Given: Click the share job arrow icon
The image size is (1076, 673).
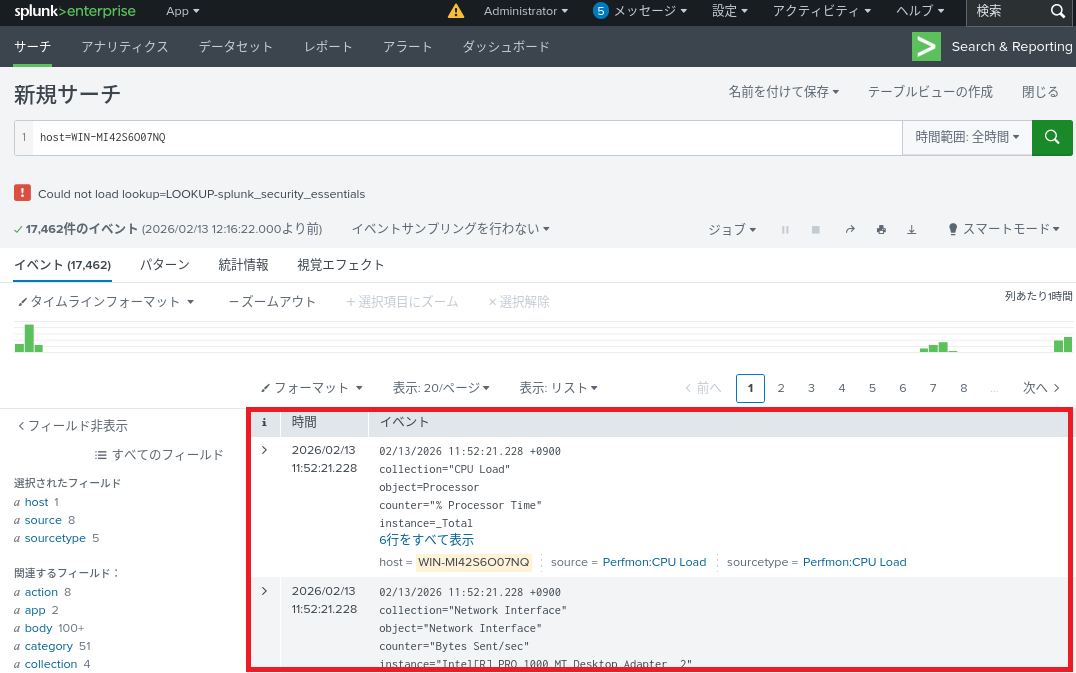Looking at the screenshot, I should [x=850, y=230].
